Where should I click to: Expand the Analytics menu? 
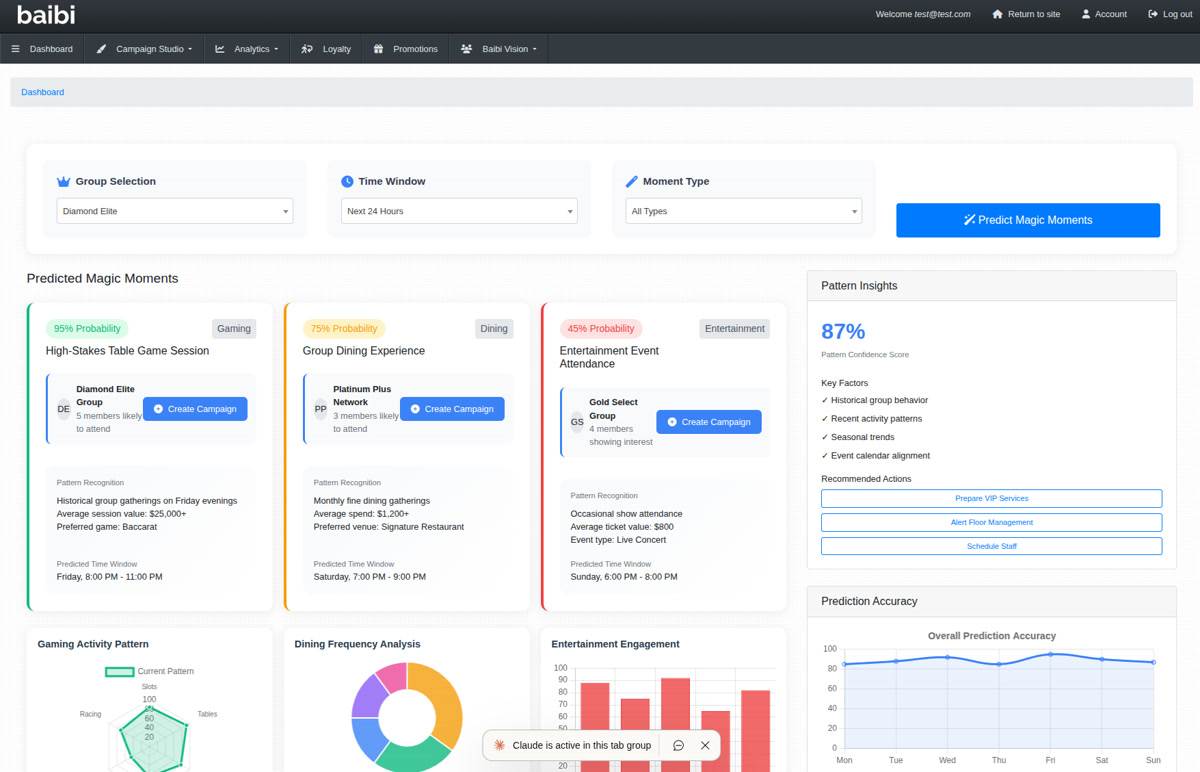click(x=247, y=49)
